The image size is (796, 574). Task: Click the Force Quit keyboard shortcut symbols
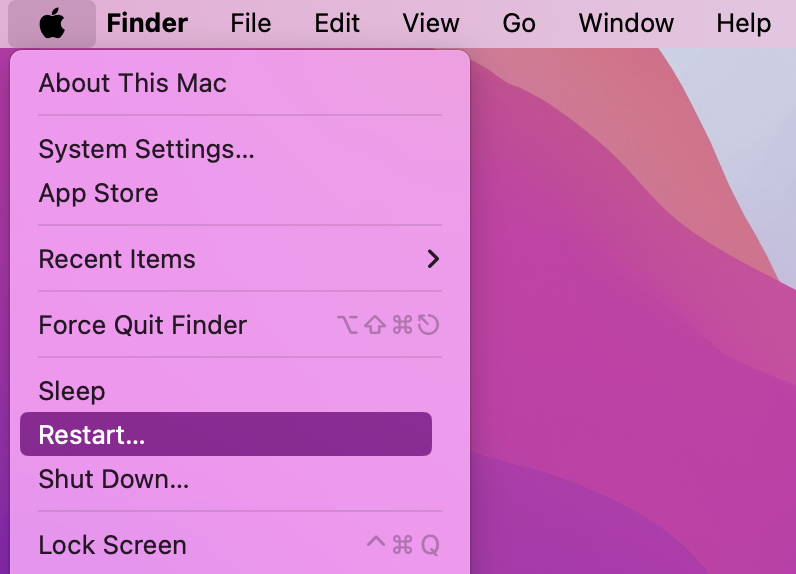click(x=388, y=325)
